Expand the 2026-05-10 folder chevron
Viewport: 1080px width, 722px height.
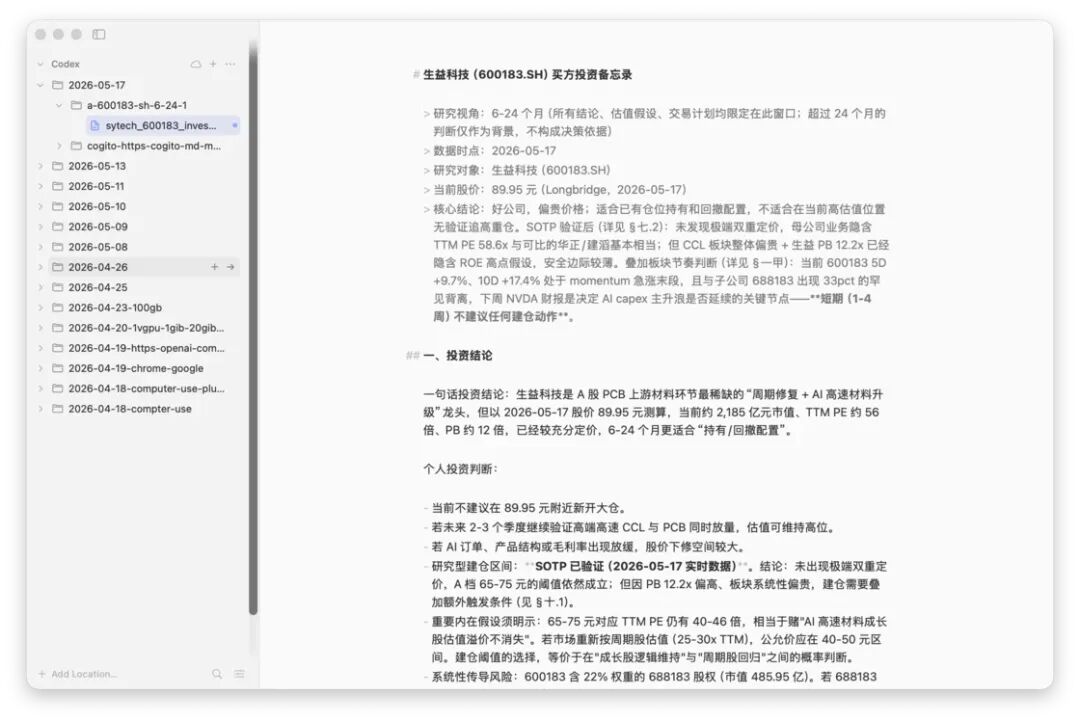41,207
